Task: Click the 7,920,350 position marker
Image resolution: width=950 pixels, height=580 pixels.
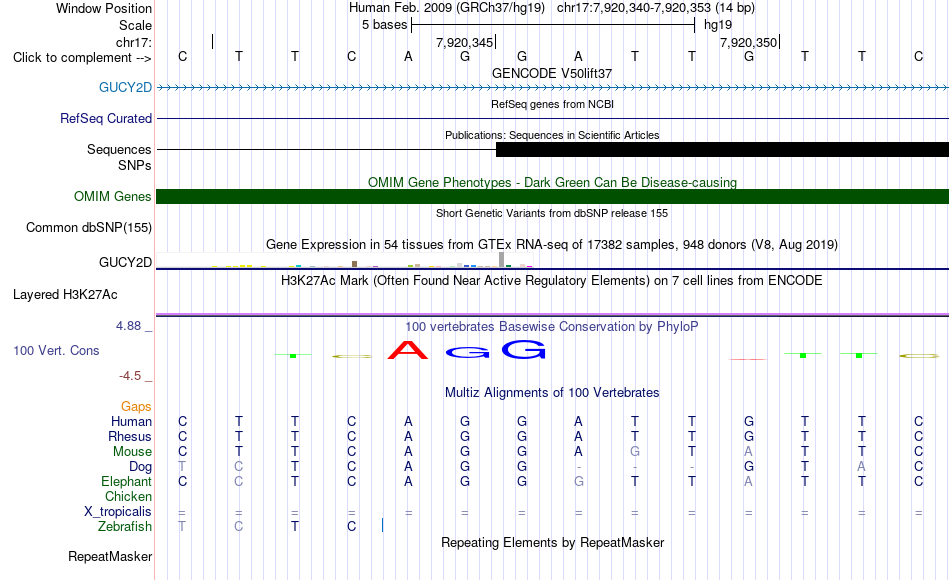Action: tap(748, 43)
